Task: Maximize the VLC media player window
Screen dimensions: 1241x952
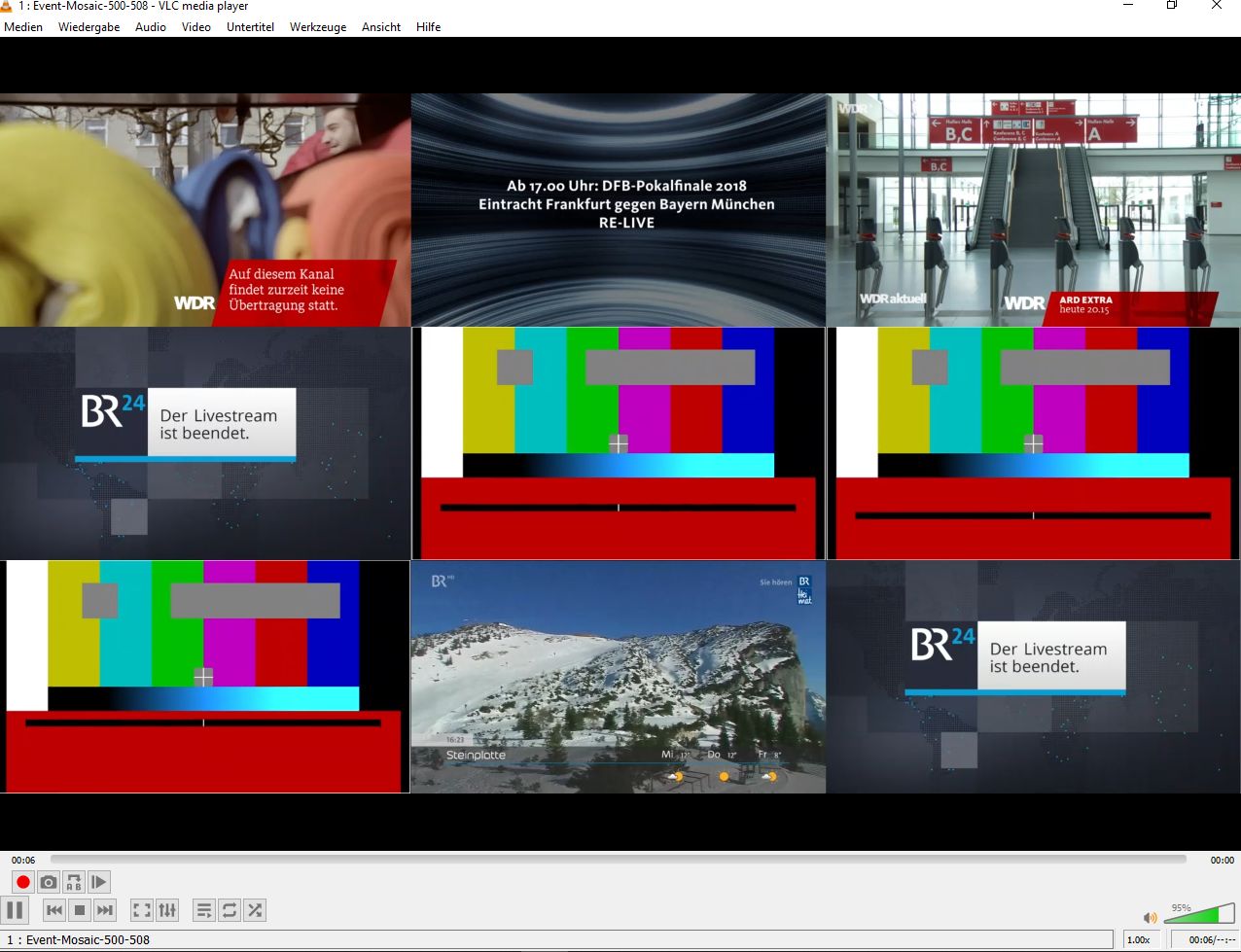Action: pyautogui.click(x=1172, y=6)
